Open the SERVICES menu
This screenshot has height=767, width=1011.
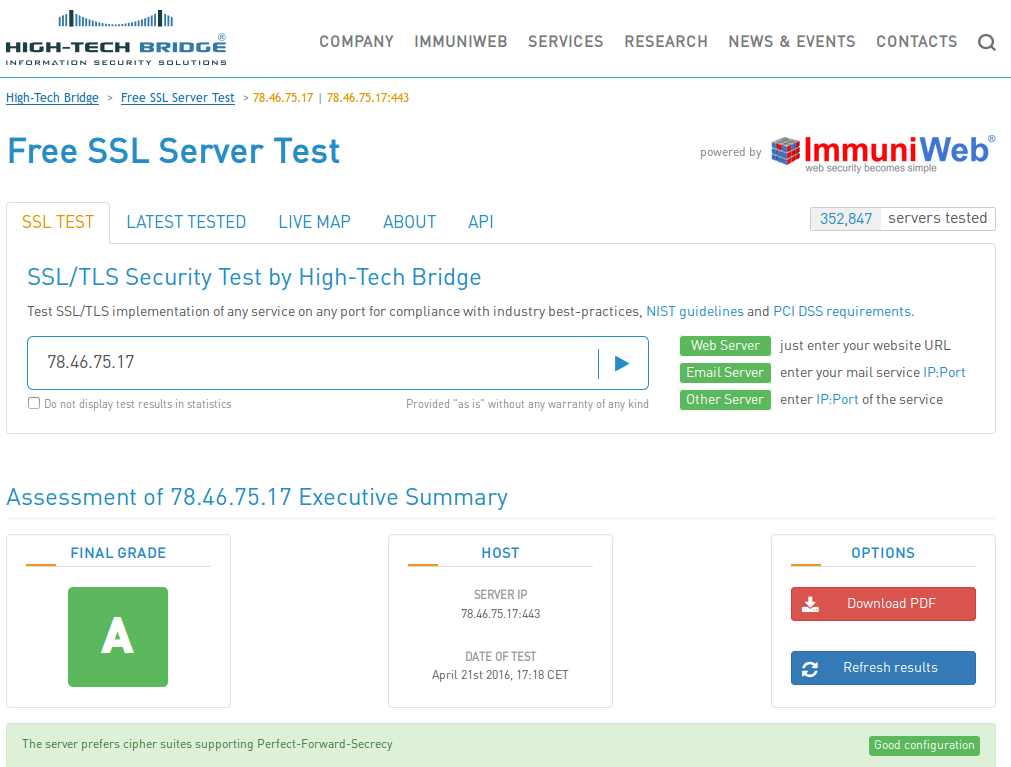[x=566, y=42]
